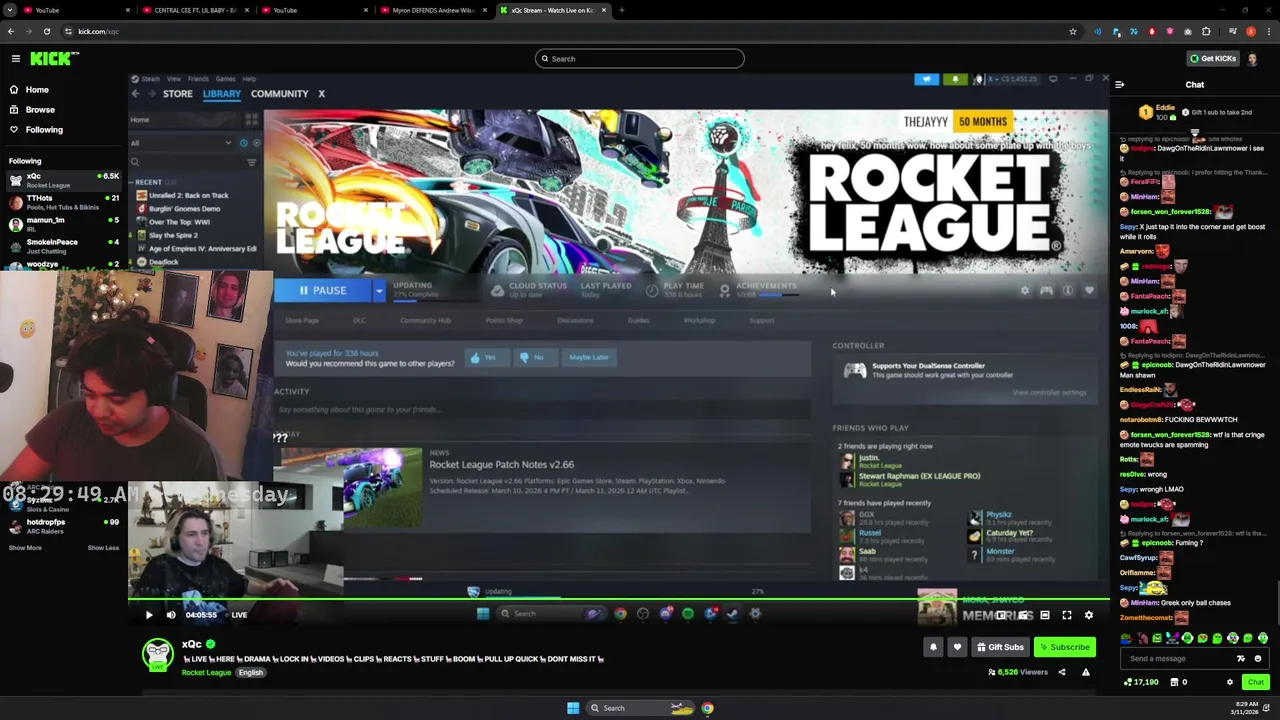Pause the Rocket League update in Steam
Image resolution: width=1280 pixels, height=720 pixels.
tap(322, 290)
